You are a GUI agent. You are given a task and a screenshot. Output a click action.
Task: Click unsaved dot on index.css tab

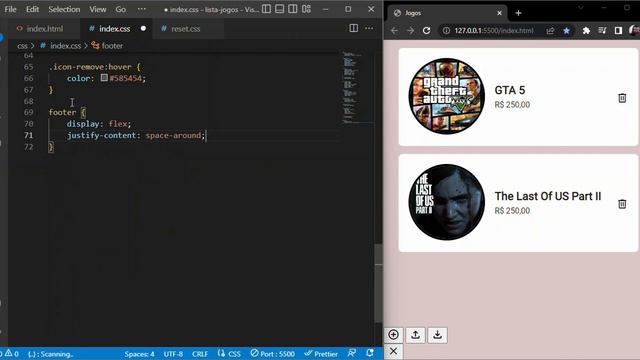click(x=143, y=29)
